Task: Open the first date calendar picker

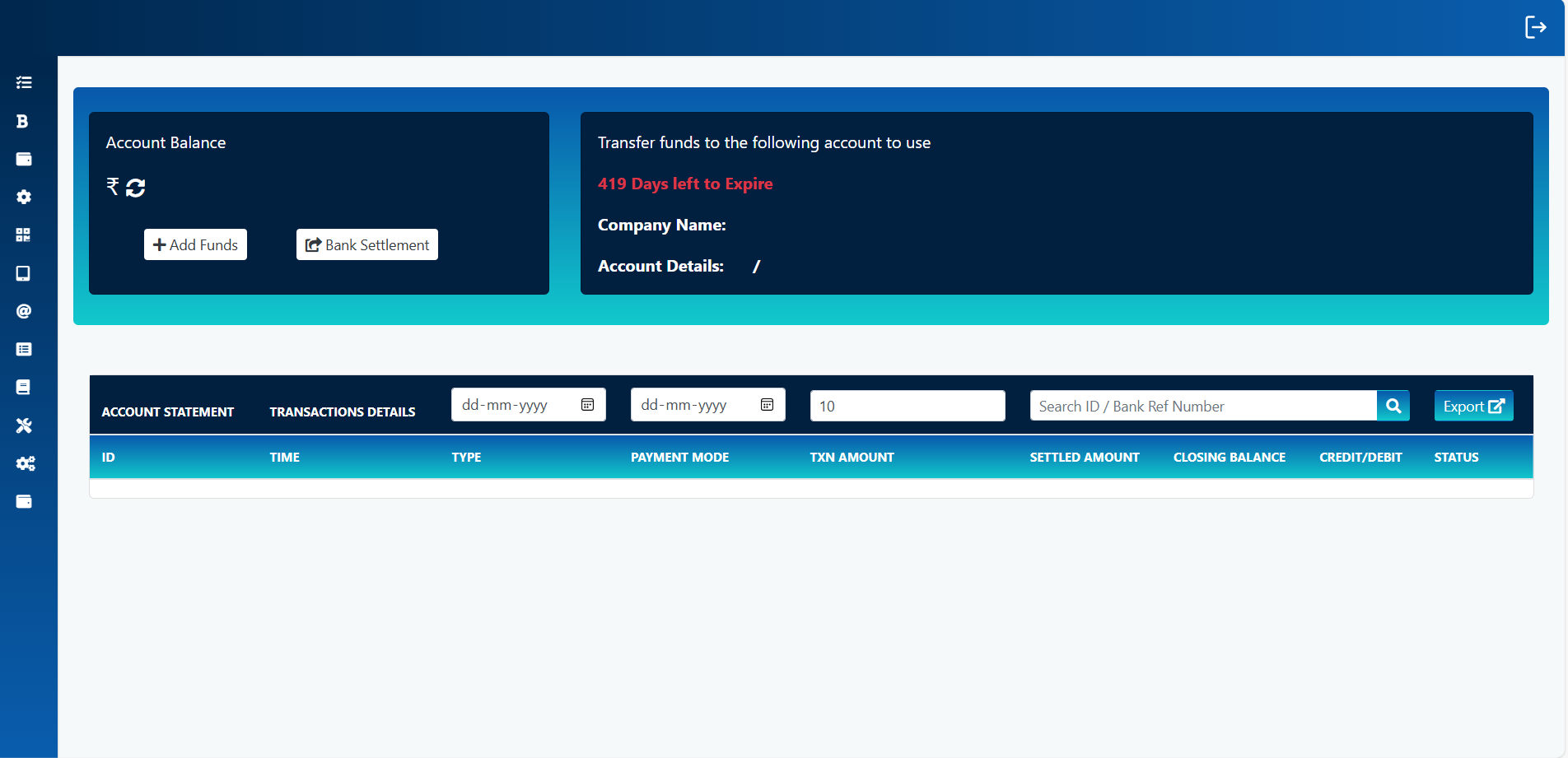Action: (x=588, y=405)
